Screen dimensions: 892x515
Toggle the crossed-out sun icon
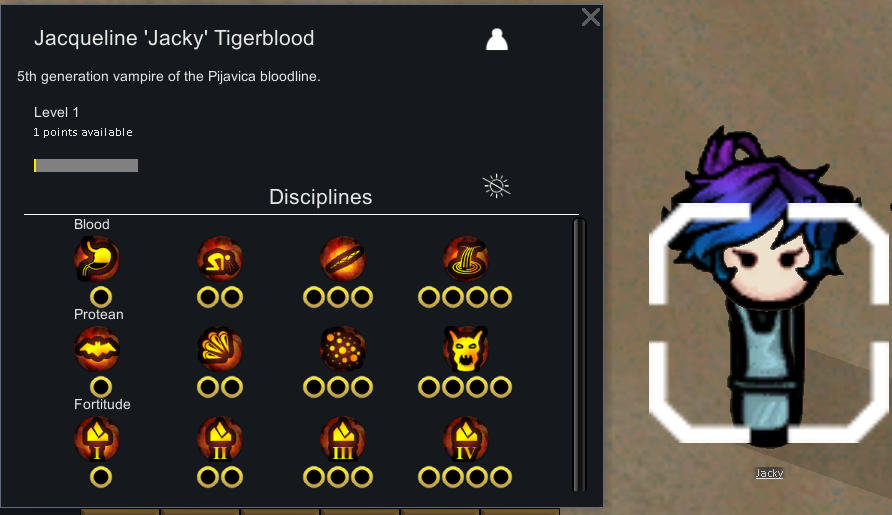click(496, 186)
